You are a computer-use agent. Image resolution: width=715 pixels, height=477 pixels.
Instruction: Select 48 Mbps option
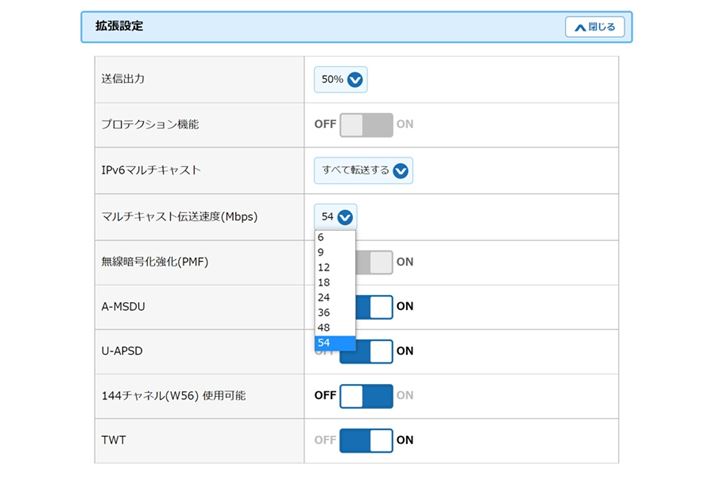334,328
